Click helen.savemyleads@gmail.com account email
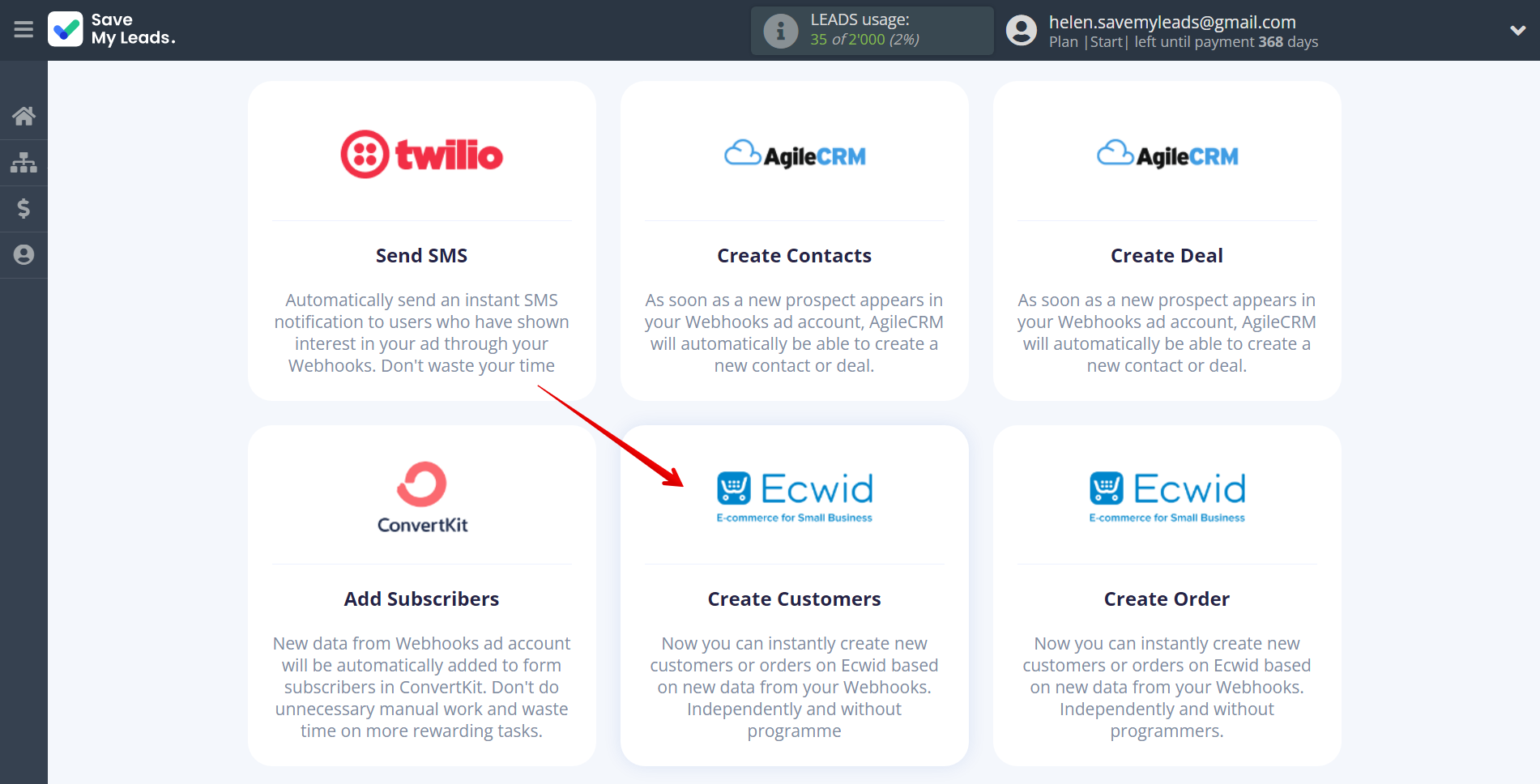The image size is (1540, 784). 1172,22
